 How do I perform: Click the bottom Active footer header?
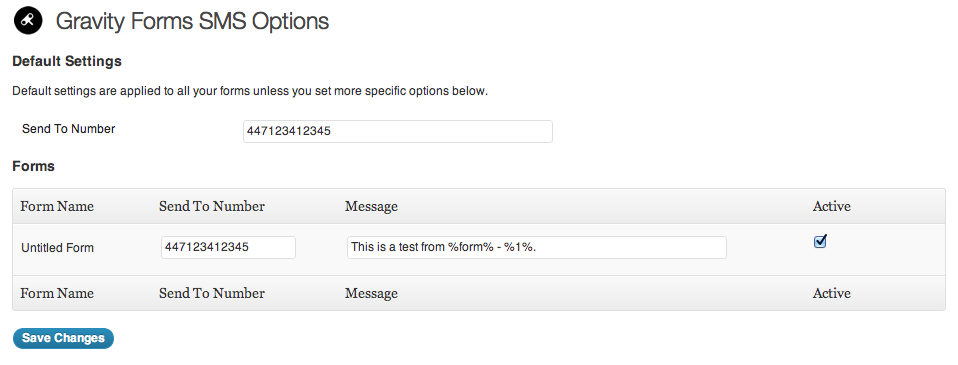click(x=832, y=293)
